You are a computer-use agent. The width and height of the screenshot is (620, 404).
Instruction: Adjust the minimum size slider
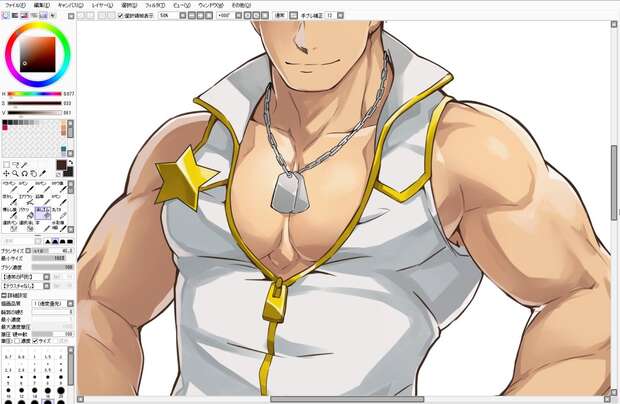click(53, 259)
